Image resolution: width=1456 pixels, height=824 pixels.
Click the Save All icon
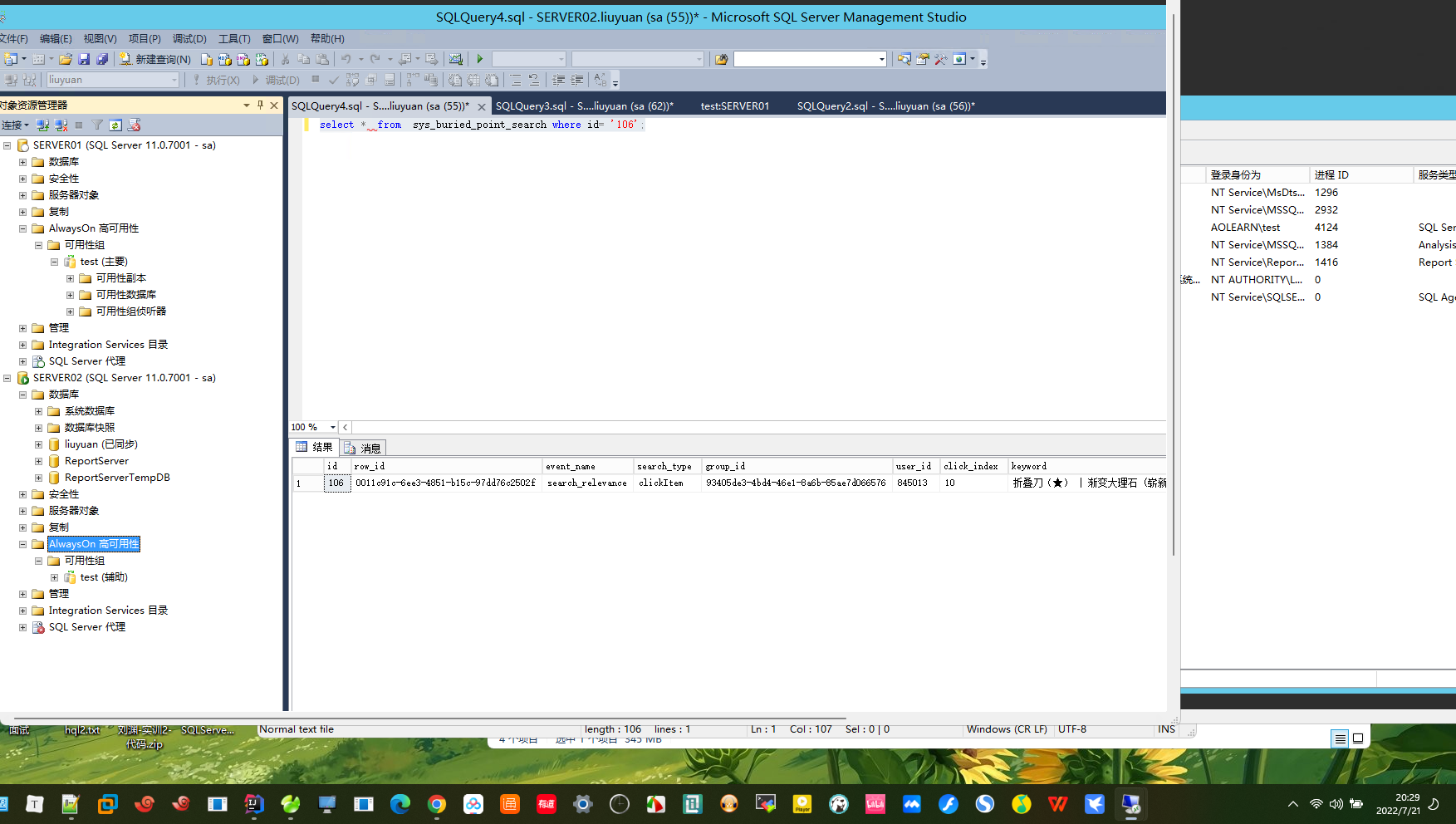click(102, 59)
